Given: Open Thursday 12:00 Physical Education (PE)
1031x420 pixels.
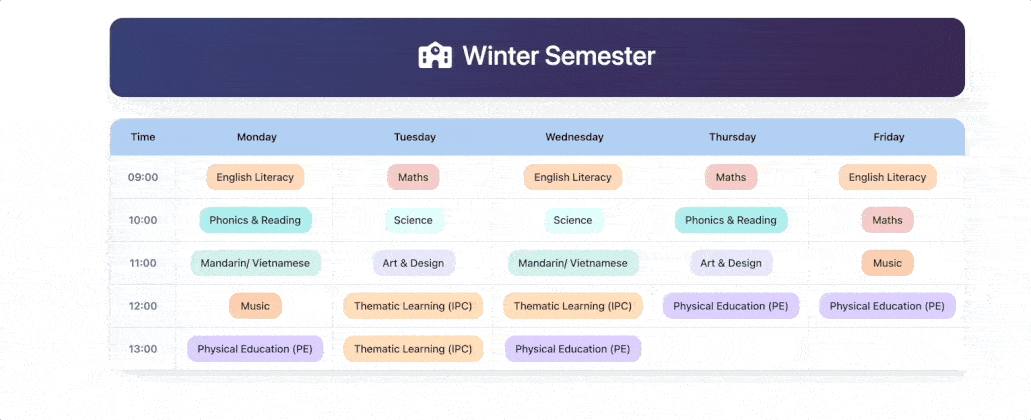Looking at the screenshot, I should (x=731, y=306).
